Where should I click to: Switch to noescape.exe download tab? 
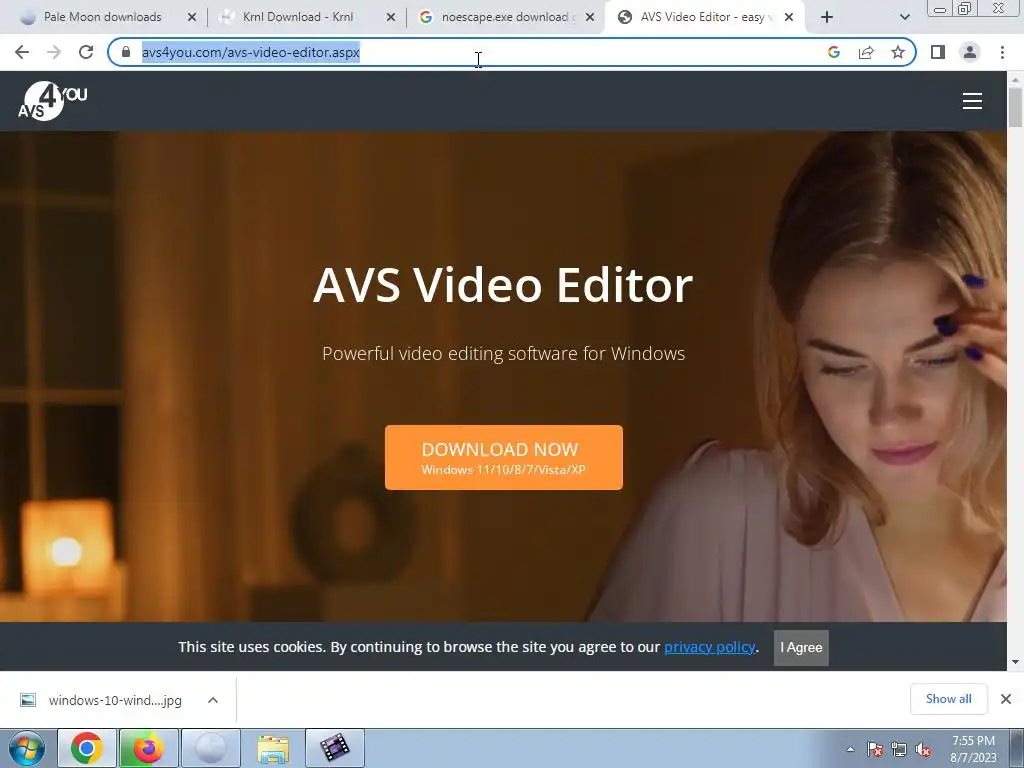click(x=504, y=17)
